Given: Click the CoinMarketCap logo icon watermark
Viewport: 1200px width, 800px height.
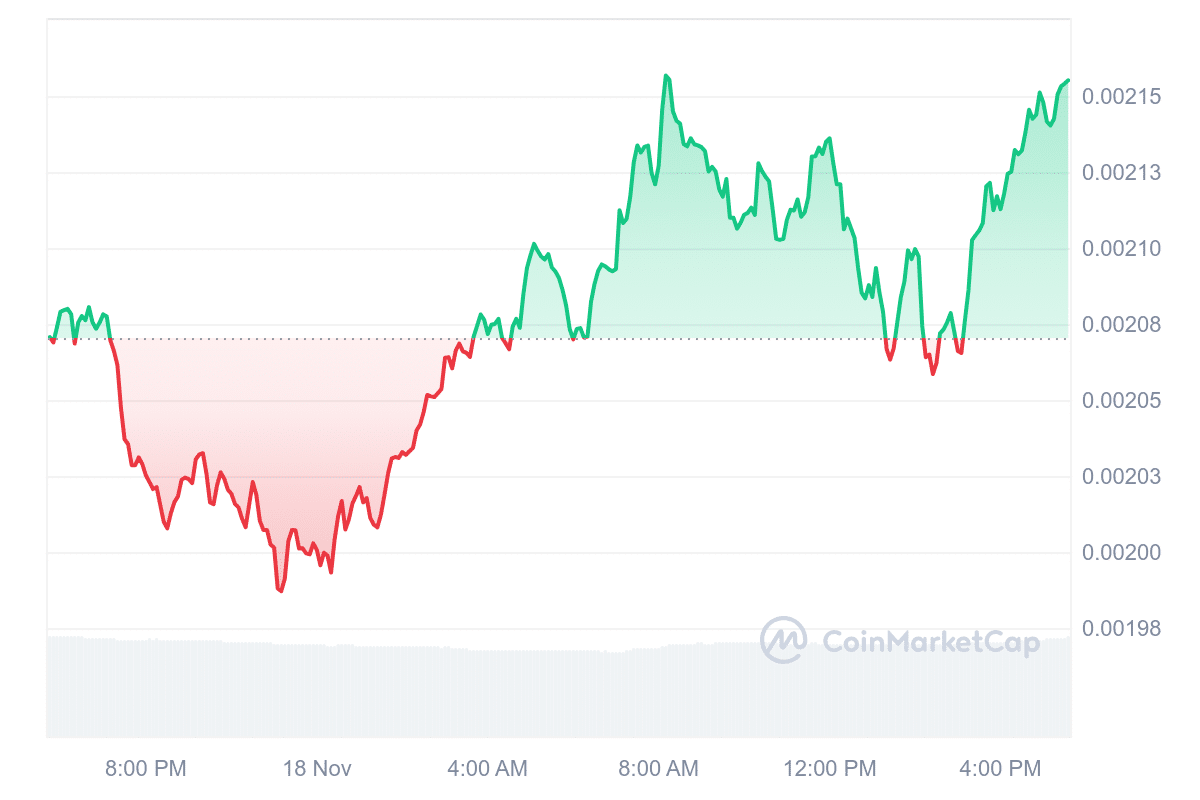Looking at the screenshot, I should point(783,640).
